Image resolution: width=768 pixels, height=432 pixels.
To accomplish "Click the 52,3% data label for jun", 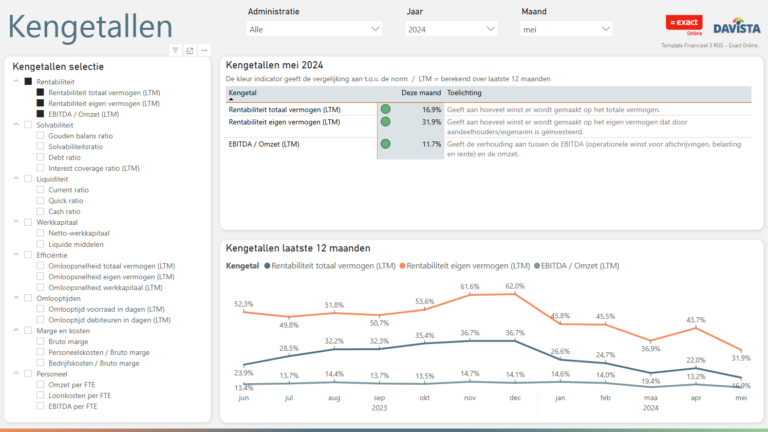I will [x=243, y=304].
